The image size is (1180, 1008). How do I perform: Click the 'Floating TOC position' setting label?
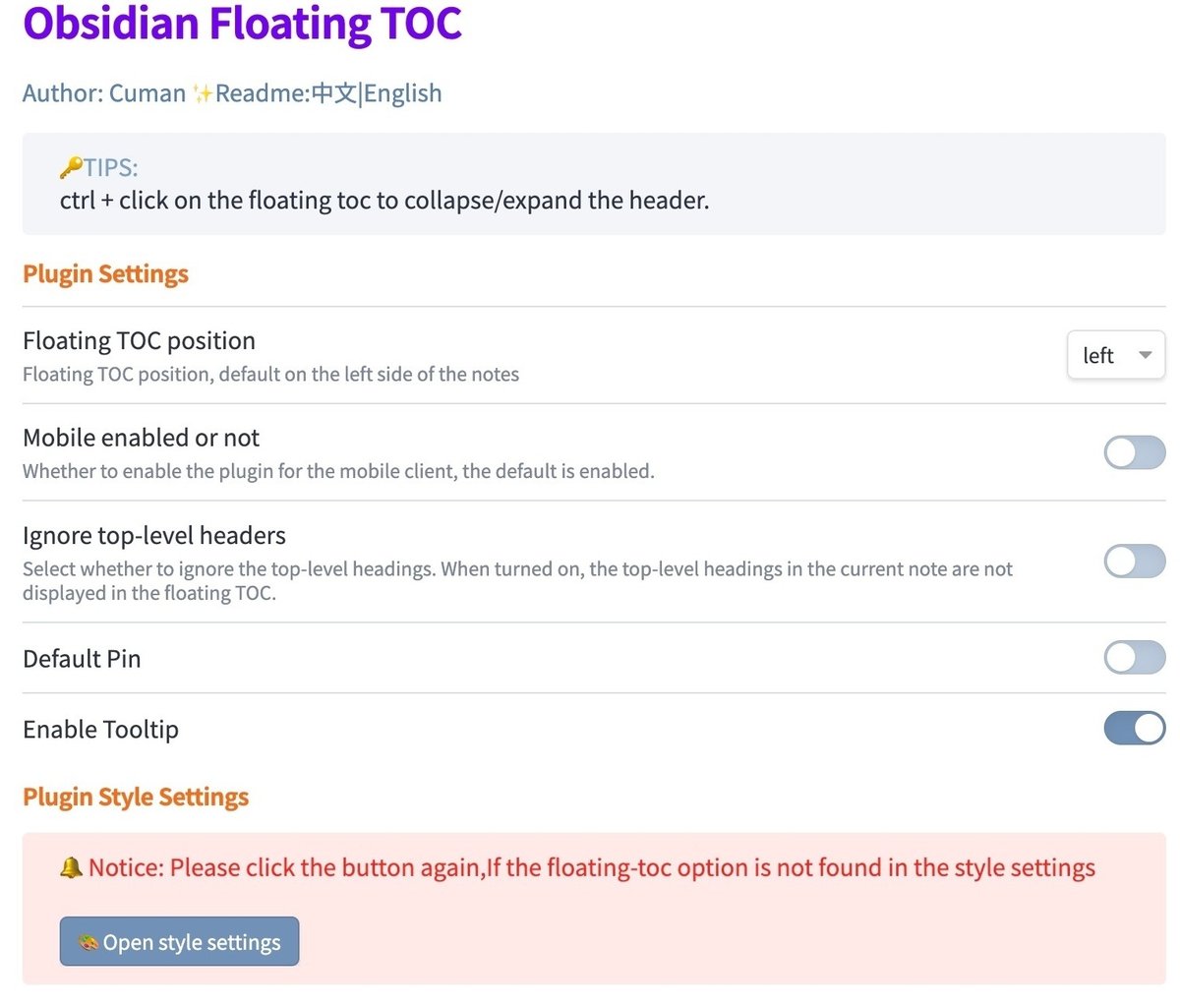pos(139,340)
